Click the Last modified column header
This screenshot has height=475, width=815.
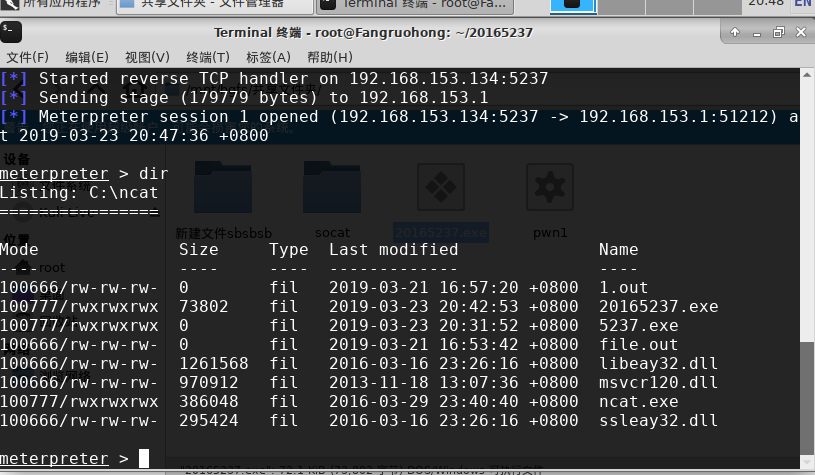click(393, 249)
